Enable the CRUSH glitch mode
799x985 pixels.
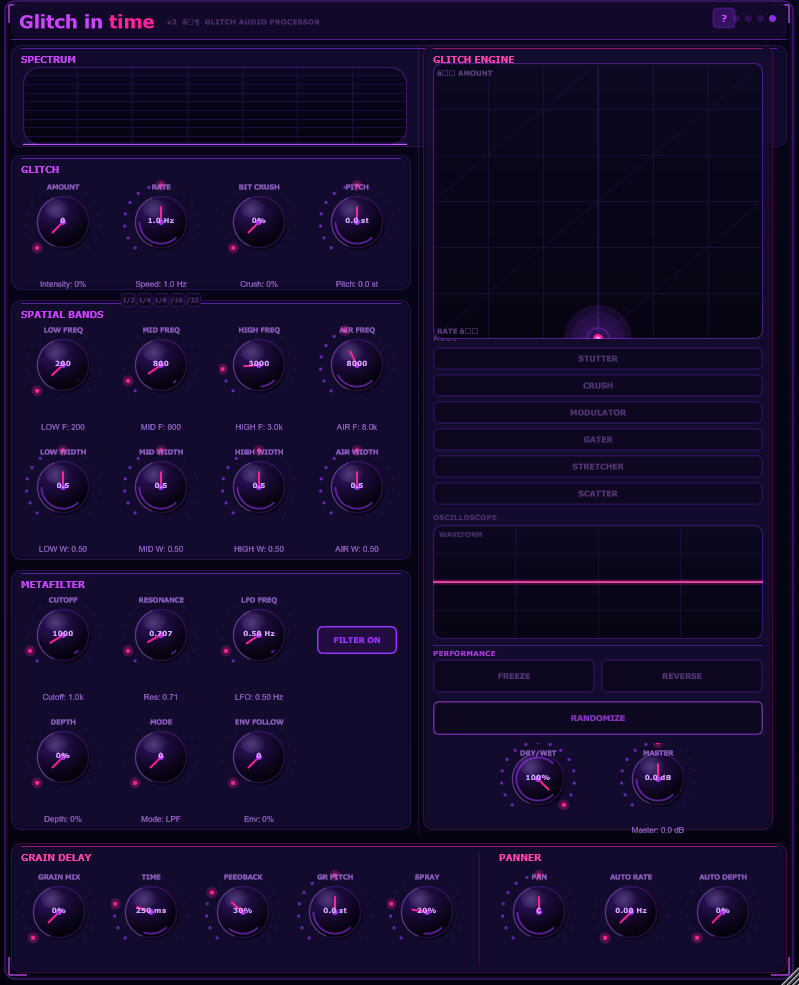coord(597,386)
